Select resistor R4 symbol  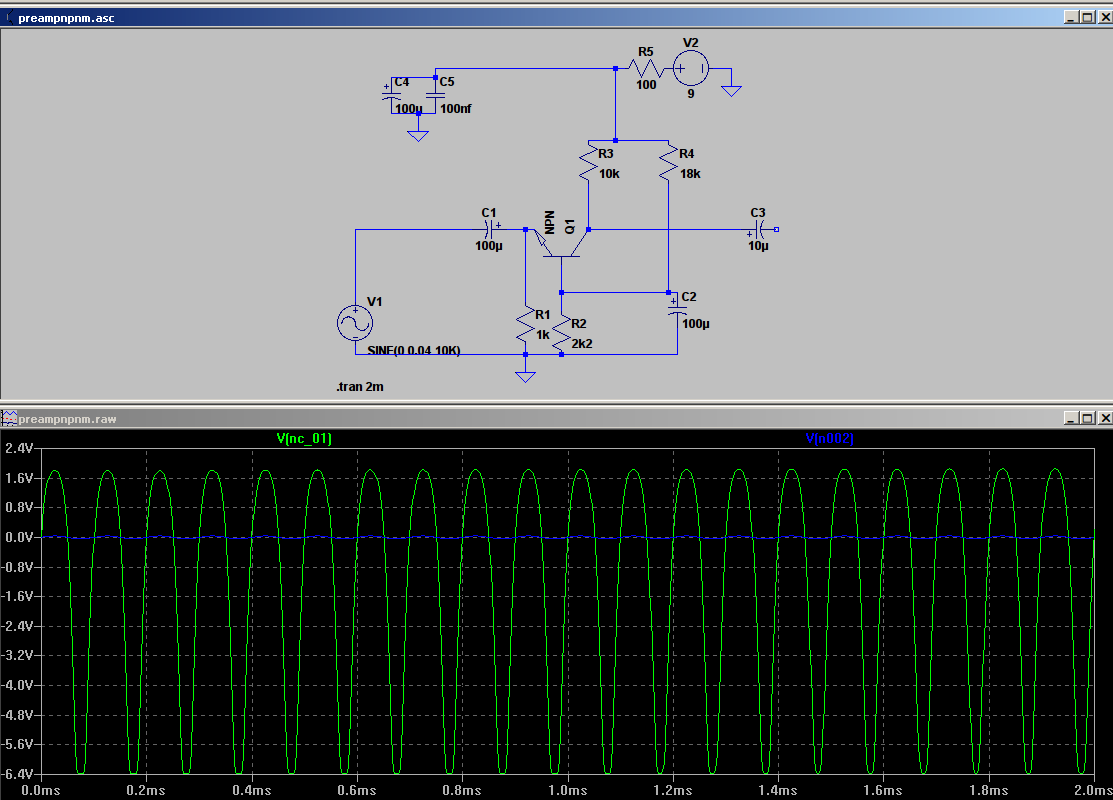pos(669,163)
